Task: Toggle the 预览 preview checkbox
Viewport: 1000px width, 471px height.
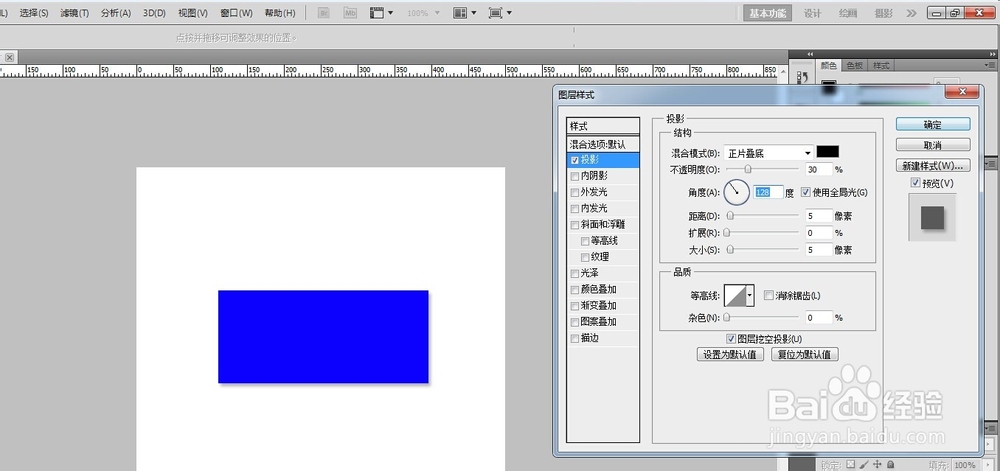Action: click(x=916, y=183)
